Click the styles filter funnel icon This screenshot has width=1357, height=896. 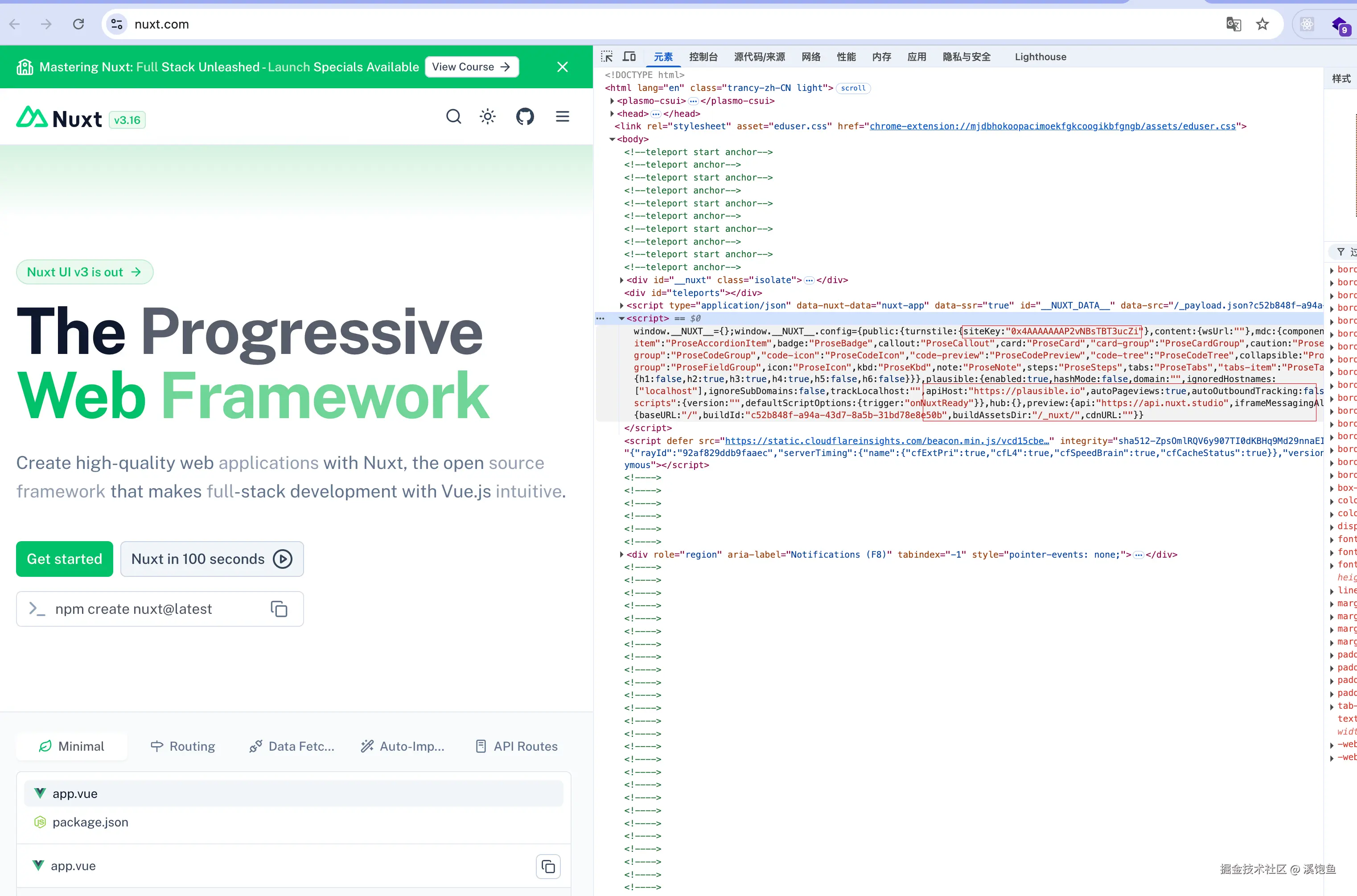point(1341,252)
